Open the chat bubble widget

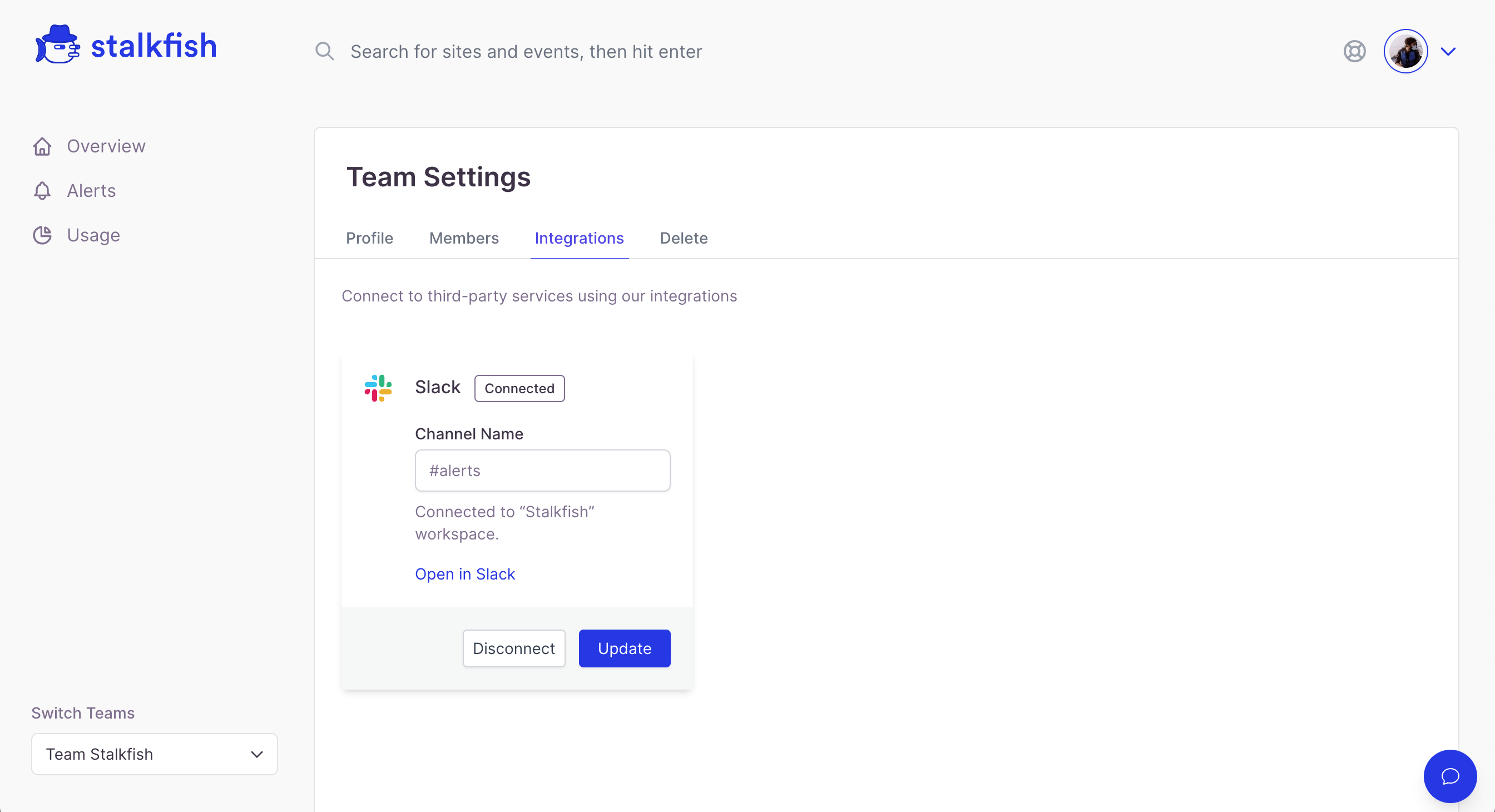click(x=1449, y=776)
